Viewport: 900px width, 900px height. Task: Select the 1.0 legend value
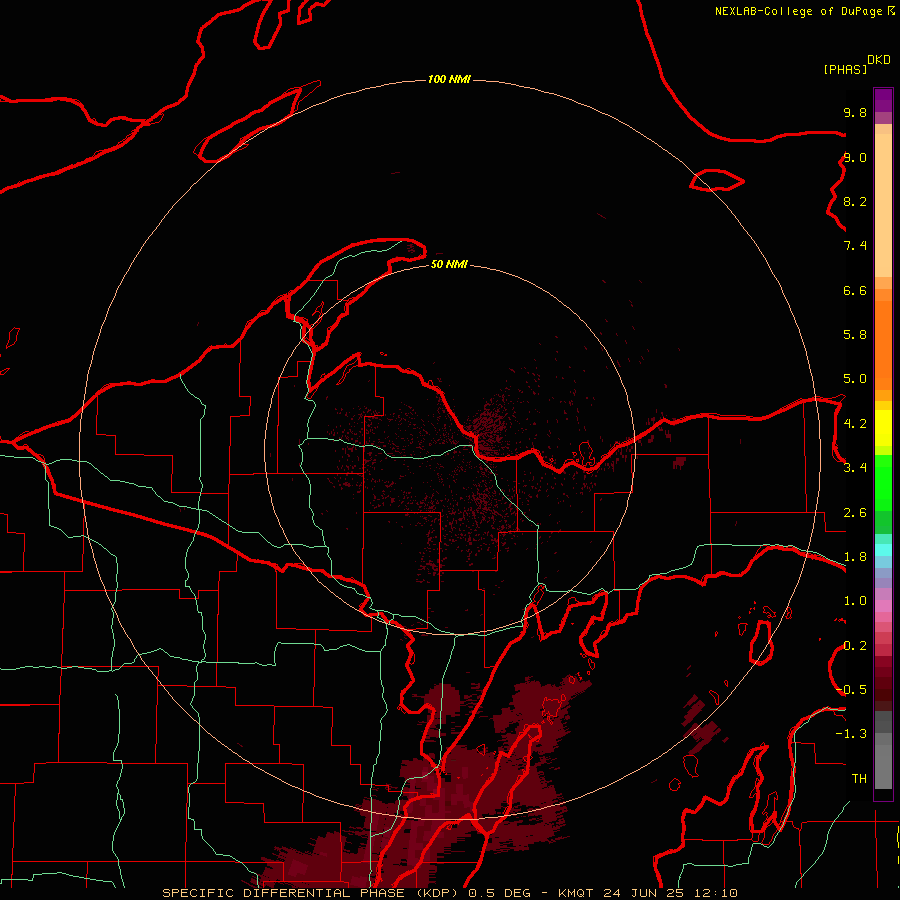855,601
